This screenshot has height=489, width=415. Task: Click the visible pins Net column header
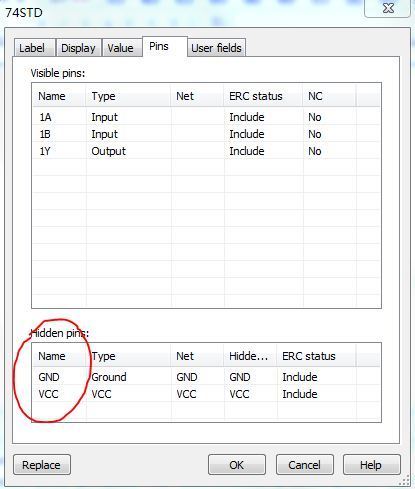[197, 96]
